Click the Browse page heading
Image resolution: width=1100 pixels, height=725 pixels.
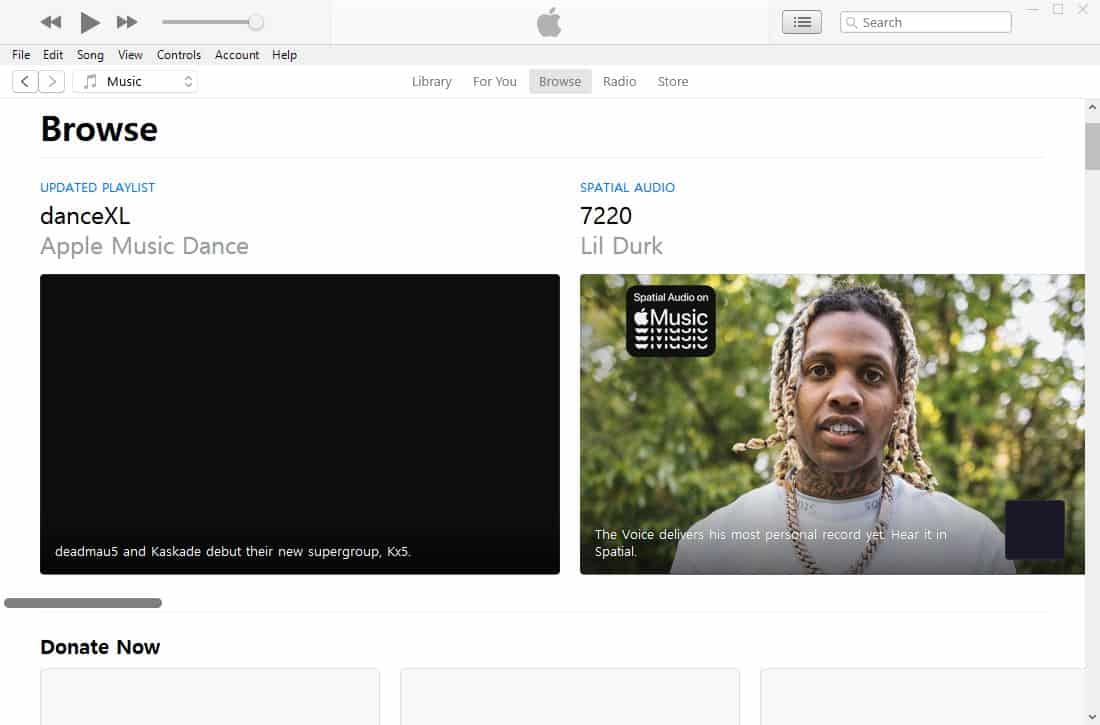pos(99,129)
